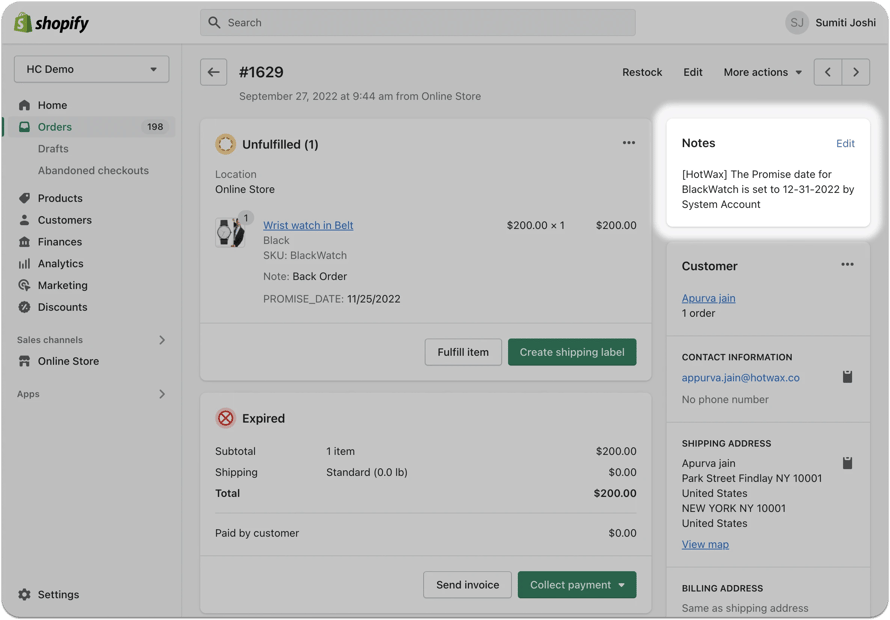Click the Send invoice button
This screenshot has width=890, height=620.
pyautogui.click(x=468, y=585)
